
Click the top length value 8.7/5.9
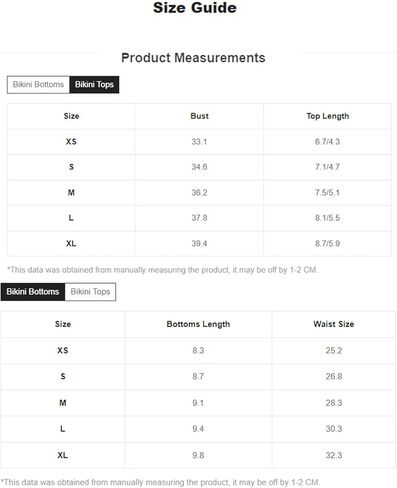[x=327, y=244]
